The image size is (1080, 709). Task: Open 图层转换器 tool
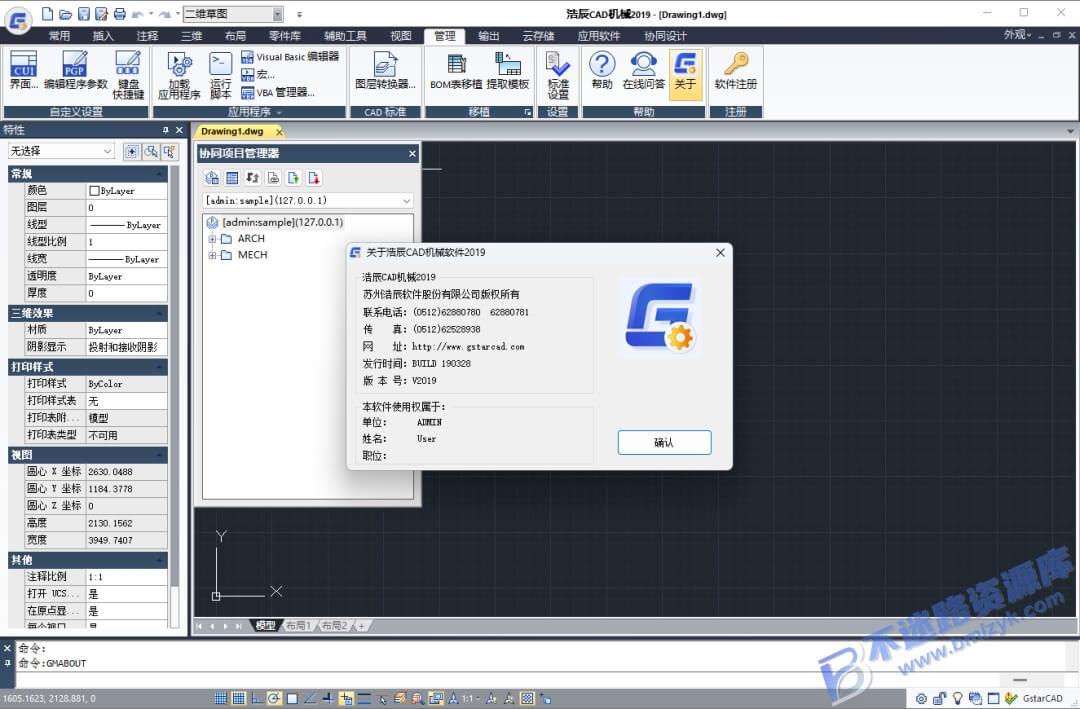pyautogui.click(x=385, y=71)
